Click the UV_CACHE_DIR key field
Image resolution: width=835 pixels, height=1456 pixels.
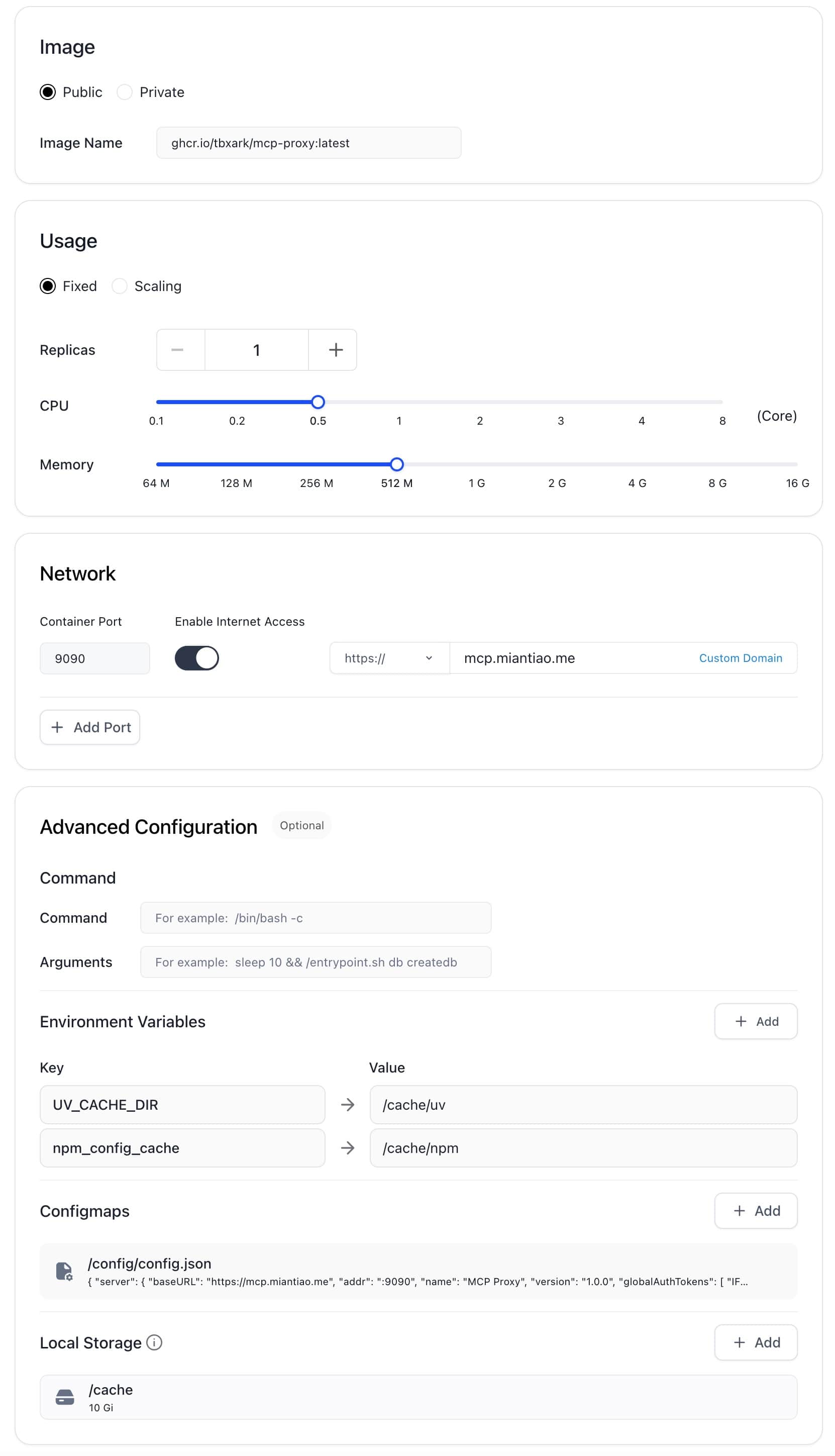[x=182, y=1104]
